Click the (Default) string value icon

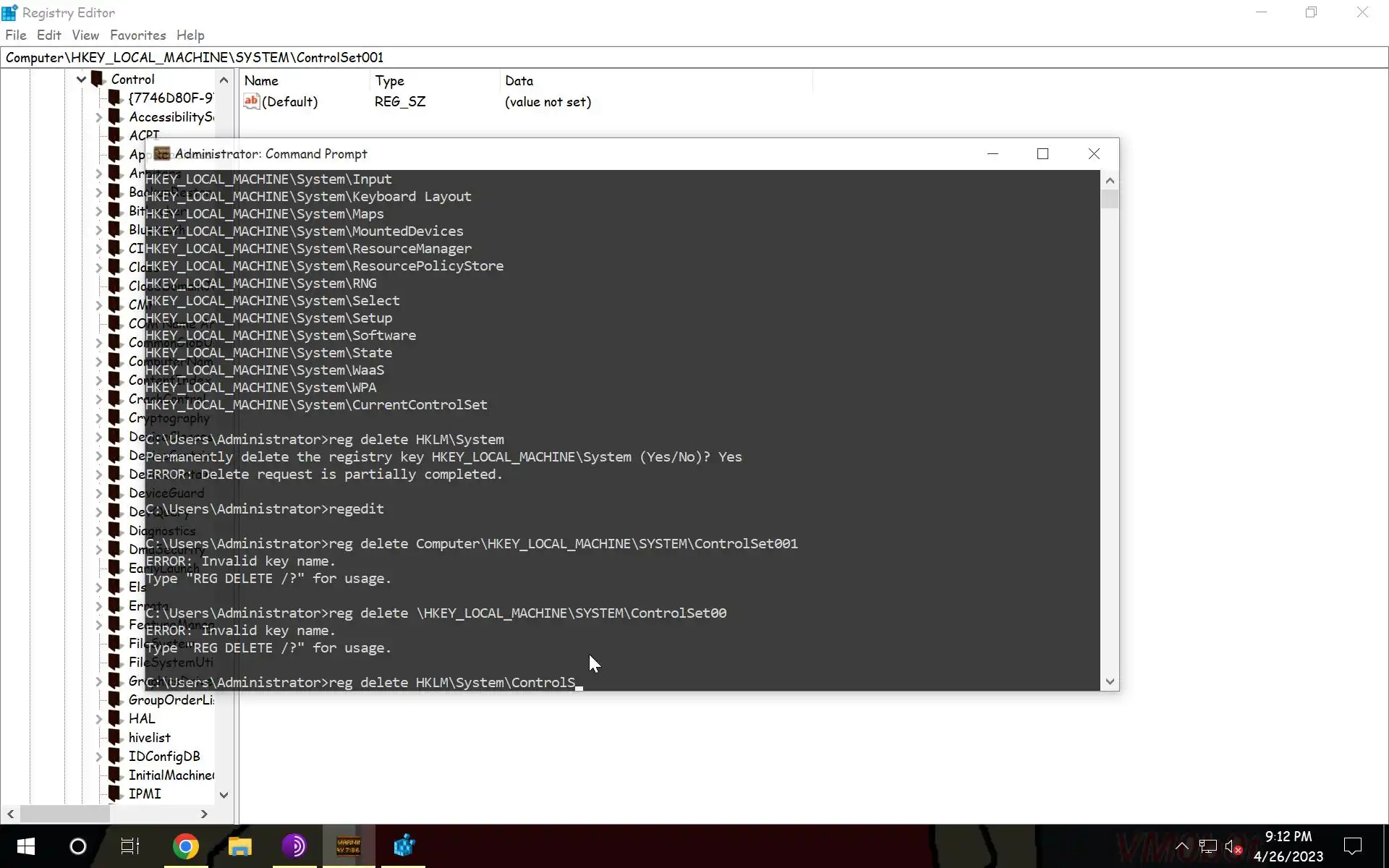pos(251,101)
